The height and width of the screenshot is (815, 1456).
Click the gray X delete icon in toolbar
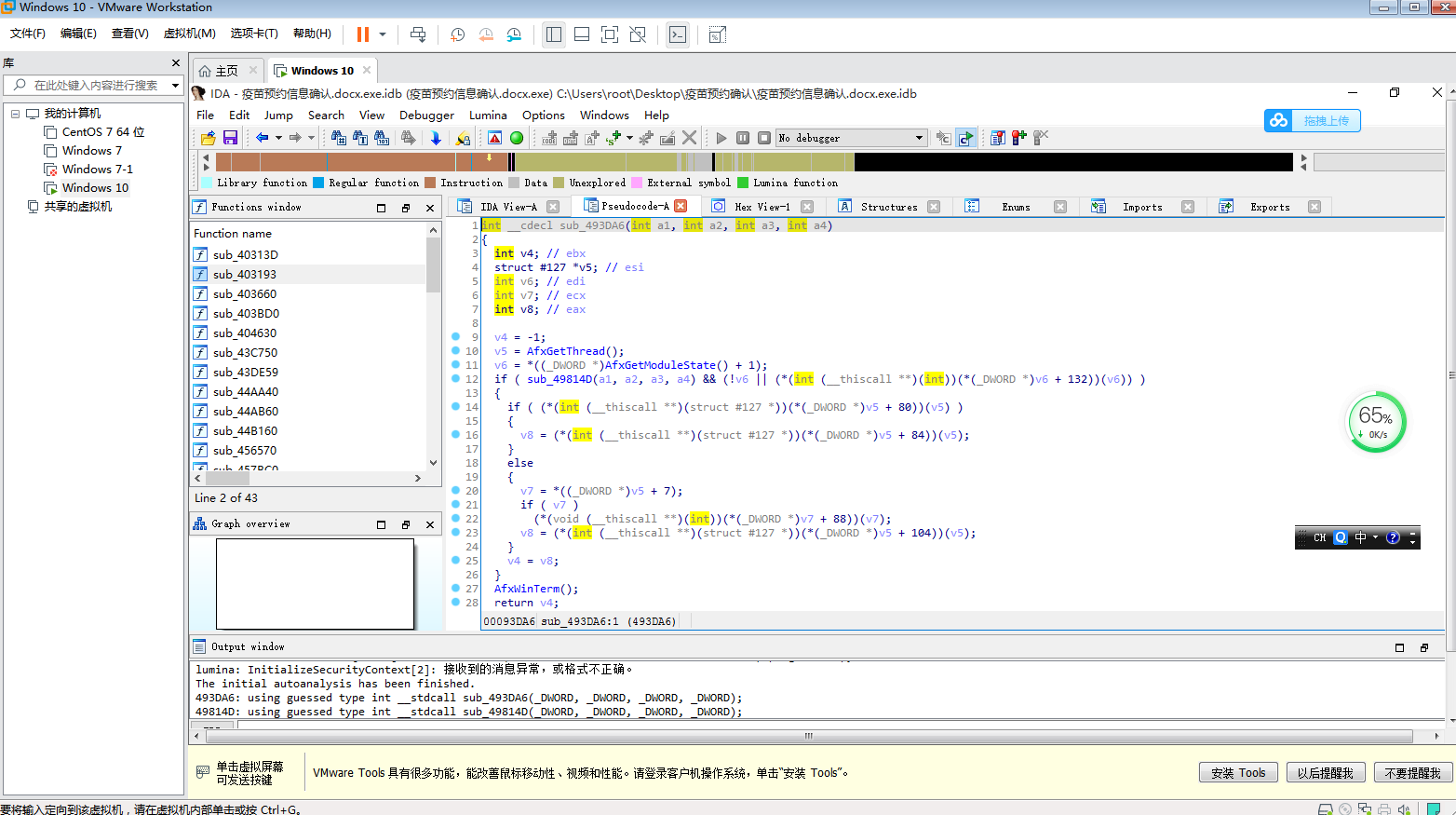[689, 138]
